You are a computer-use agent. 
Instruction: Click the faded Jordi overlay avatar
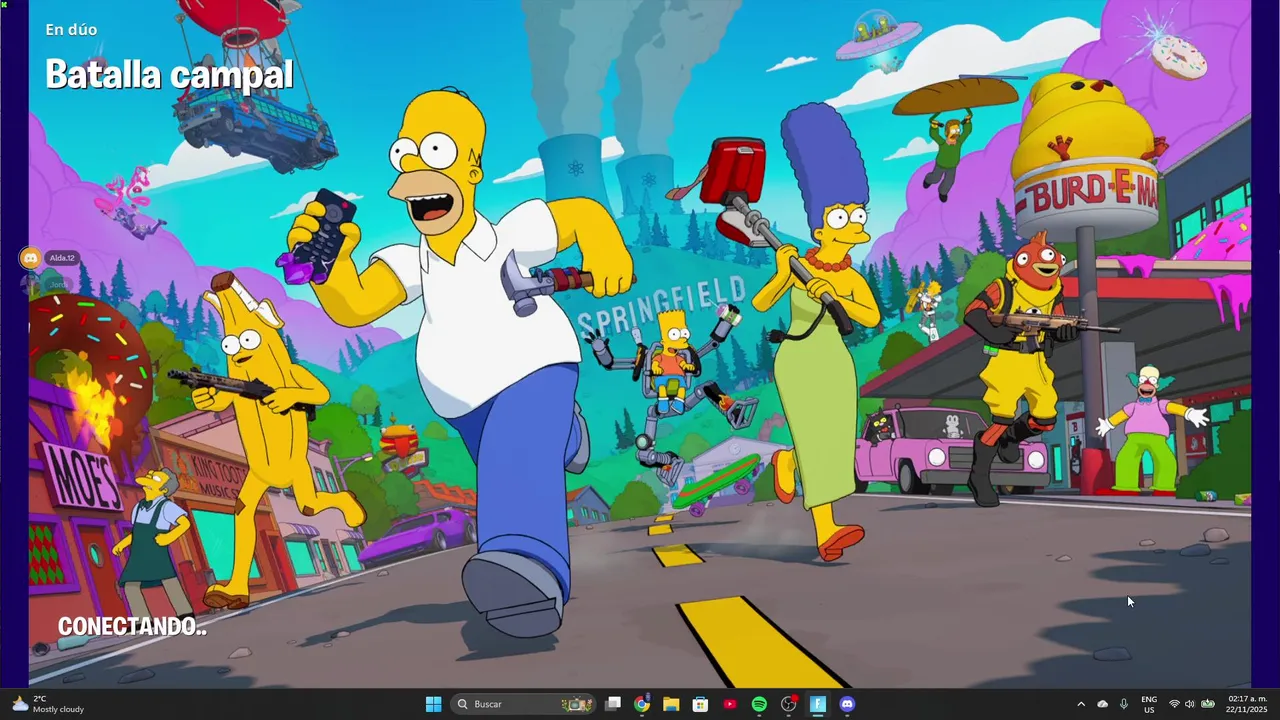[x=30, y=284]
